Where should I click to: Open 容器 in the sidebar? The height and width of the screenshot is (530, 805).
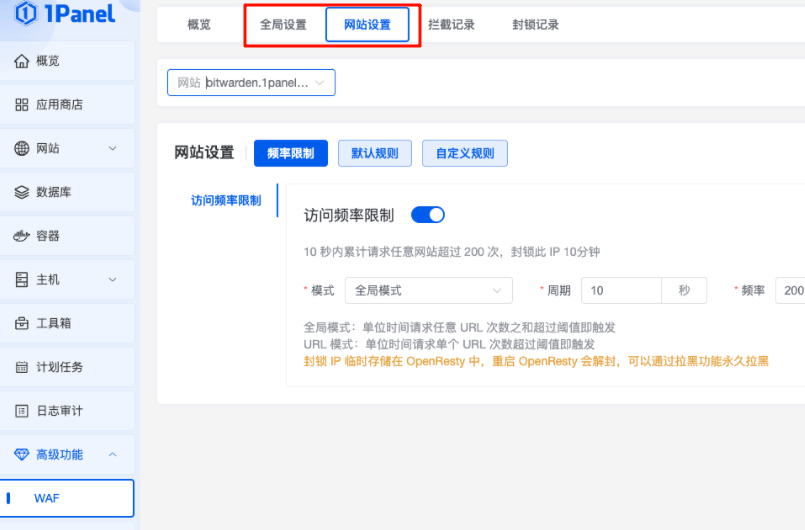(67, 236)
